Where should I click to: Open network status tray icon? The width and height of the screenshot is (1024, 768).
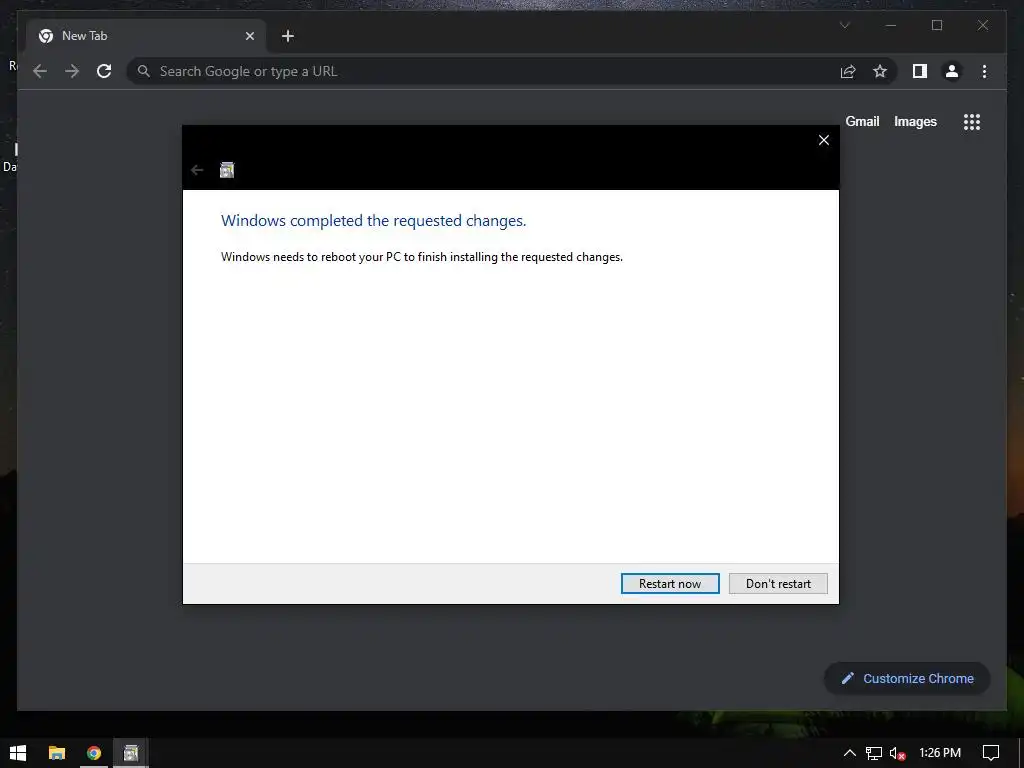click(x=873, y=753)
